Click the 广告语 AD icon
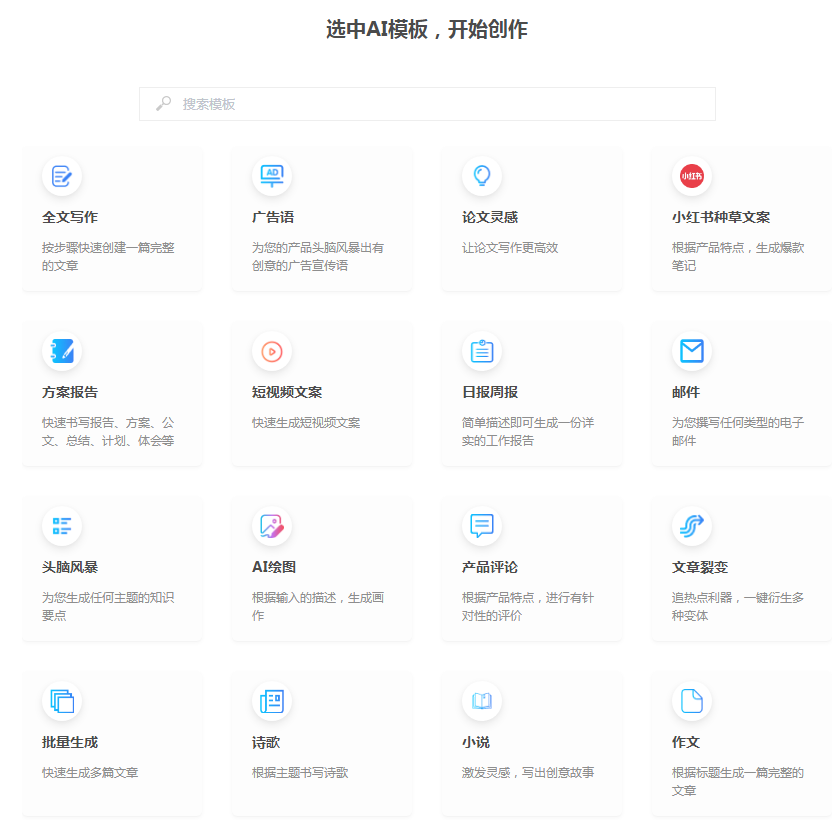The width and height of the screenshot is (835, 820). click(272, 176)
